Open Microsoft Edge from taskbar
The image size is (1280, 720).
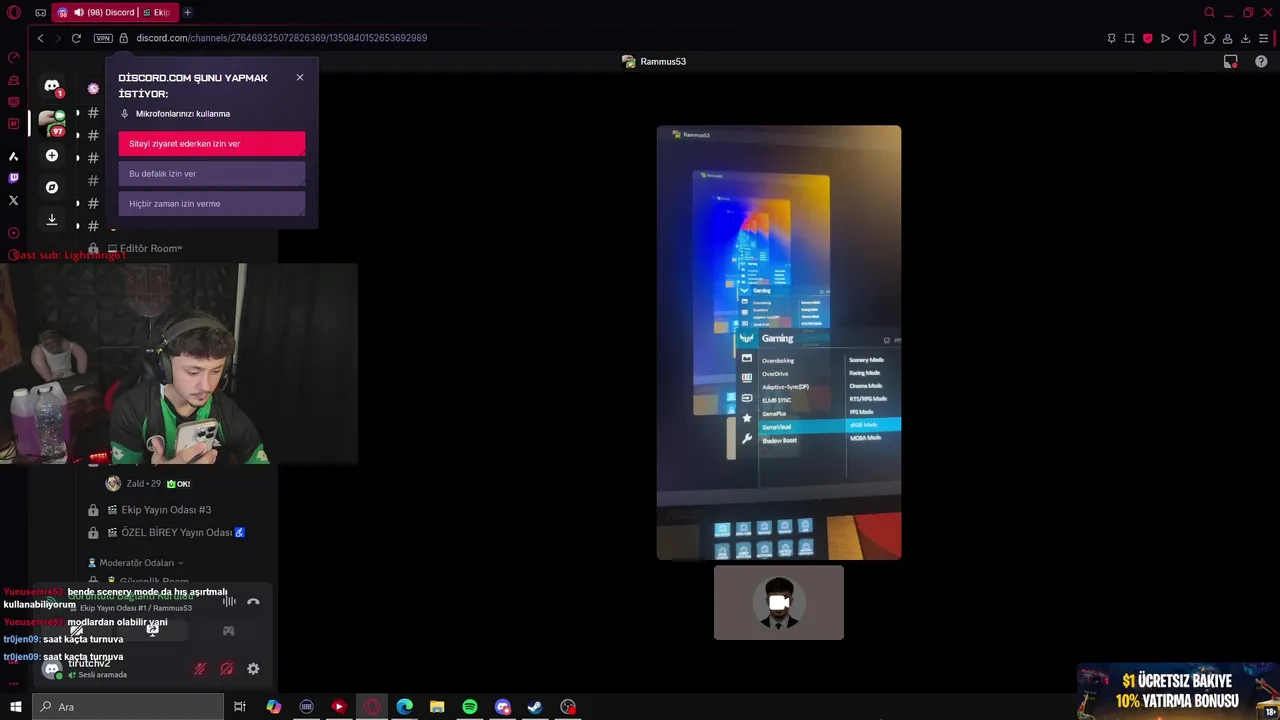point(404,707)
